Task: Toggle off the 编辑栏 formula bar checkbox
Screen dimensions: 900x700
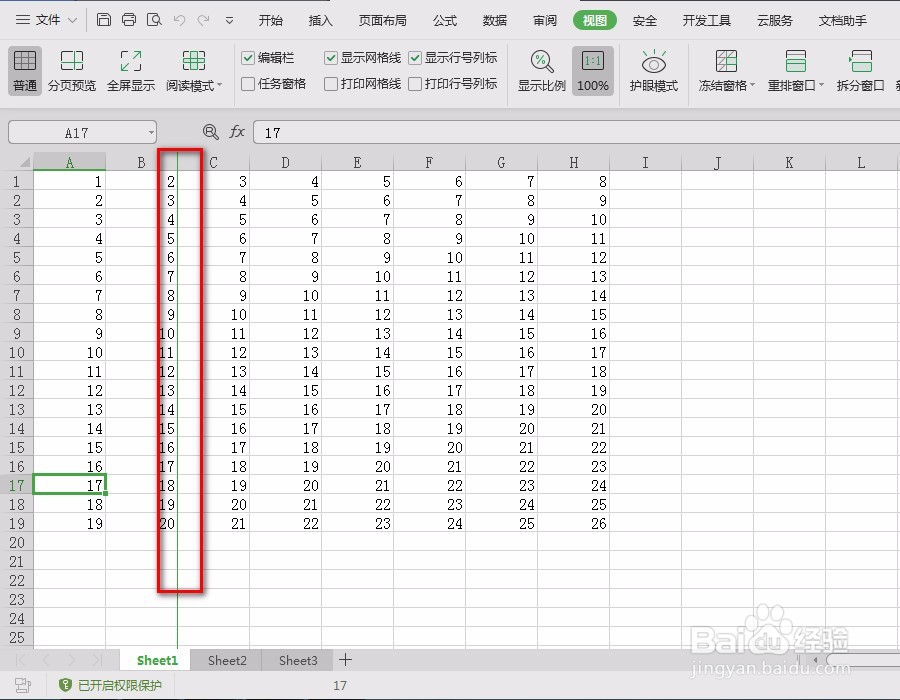Action: click(249, 57)
